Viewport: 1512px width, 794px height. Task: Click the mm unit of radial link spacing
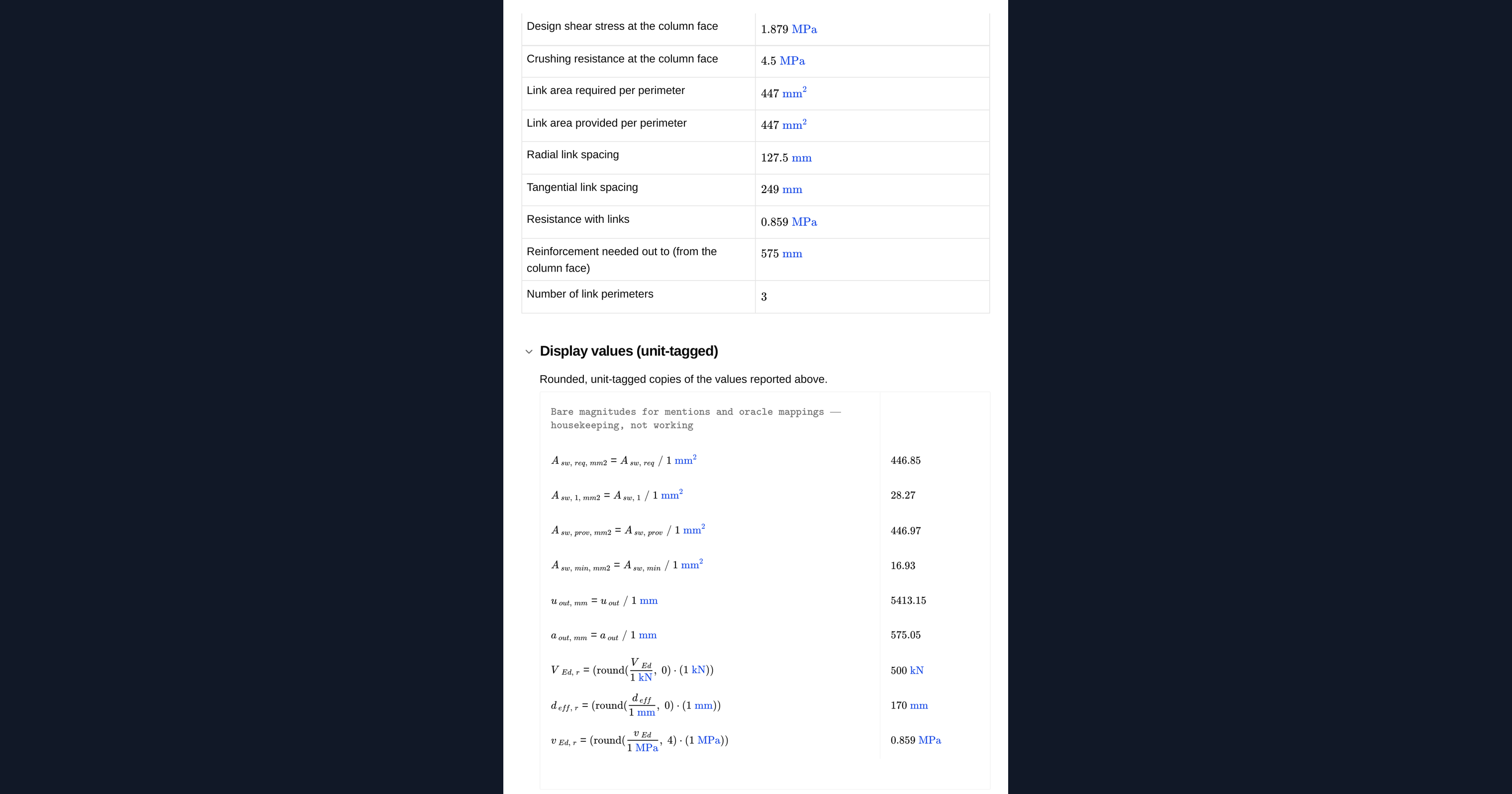point(801,158)
